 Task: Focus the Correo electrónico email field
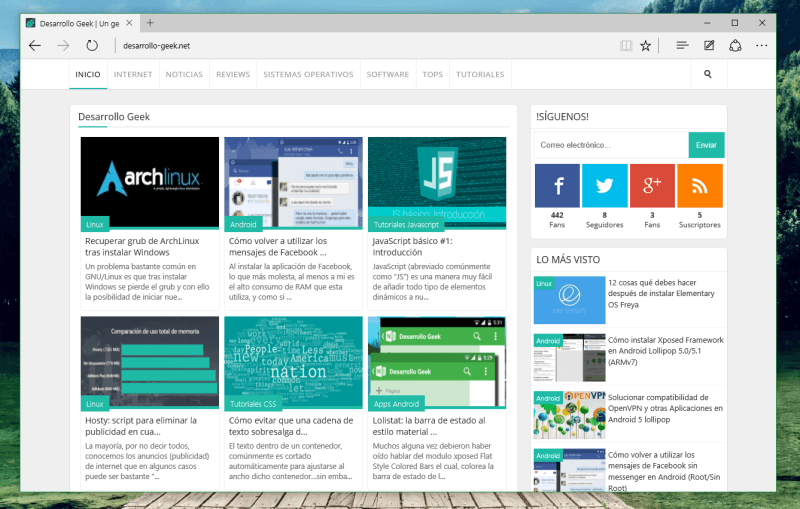point(611,145)
